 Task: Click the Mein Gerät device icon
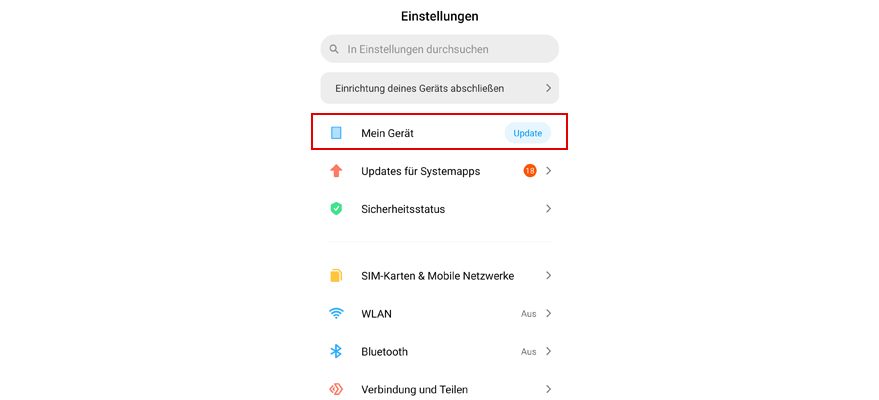pyautogui.click(x=337, y=133)
